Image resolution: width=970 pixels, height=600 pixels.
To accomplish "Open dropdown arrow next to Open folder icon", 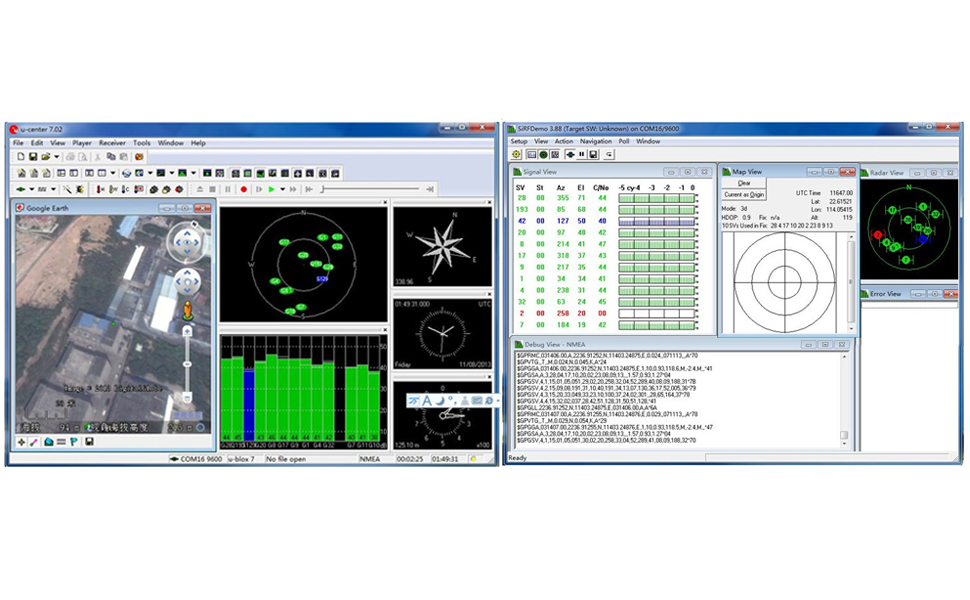I will [x=58, y=157].
